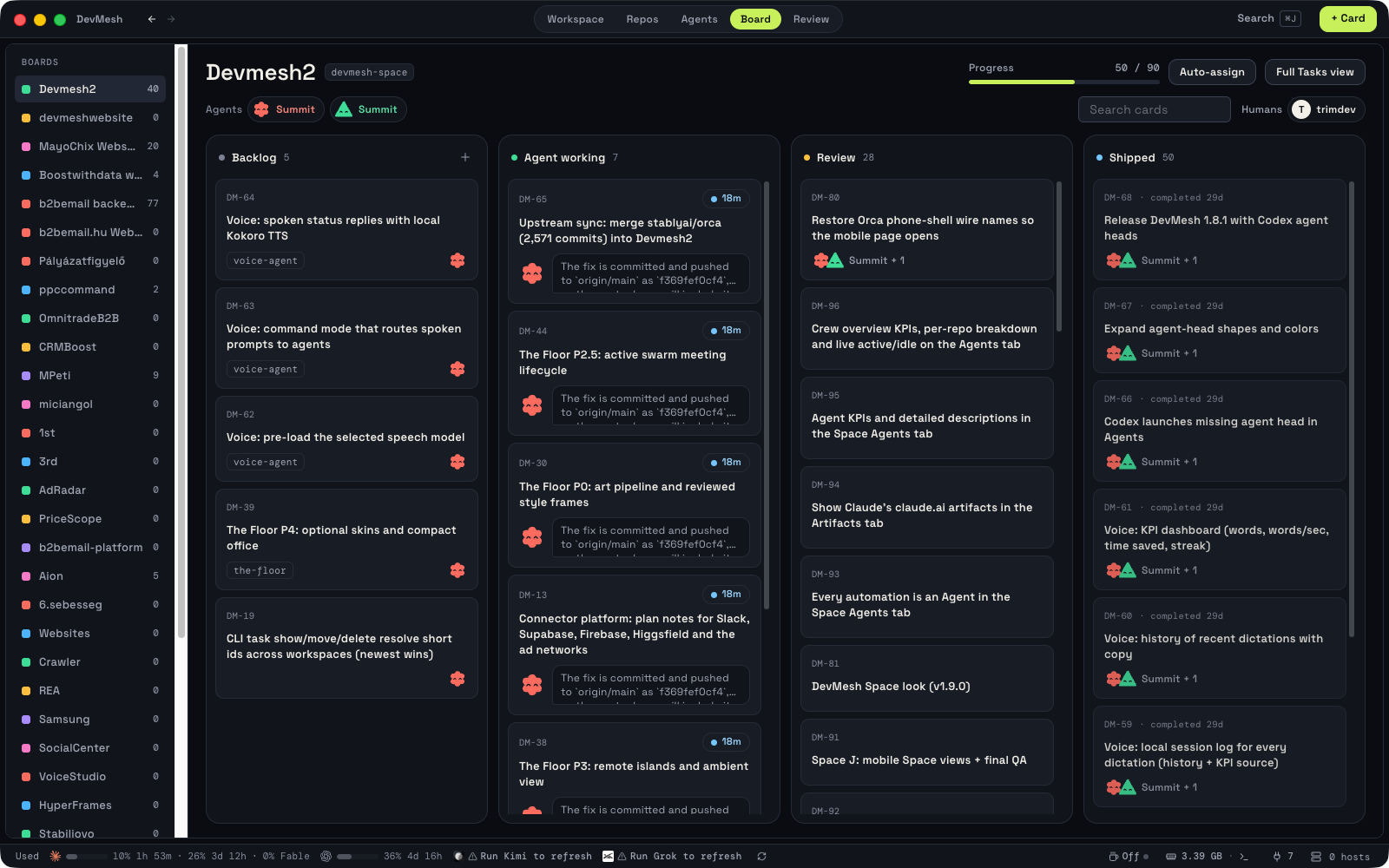This screenshot has height=868, width=1389.
Task: Switch to the Workspace tab
Action: (x=576, y=19)
